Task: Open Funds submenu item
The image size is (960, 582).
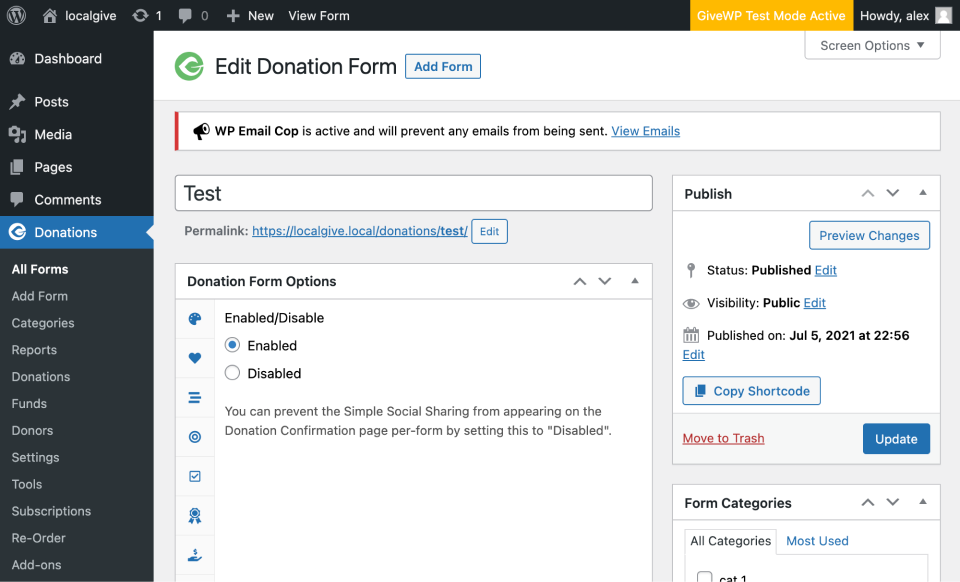Action: click(x=29, y=404)
